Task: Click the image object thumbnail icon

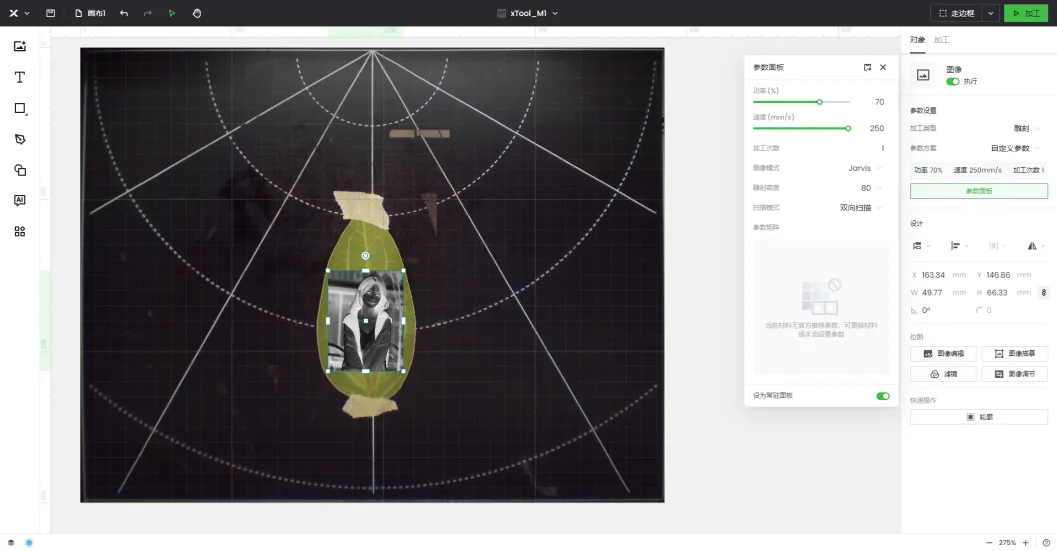Action: click(923, 75)
